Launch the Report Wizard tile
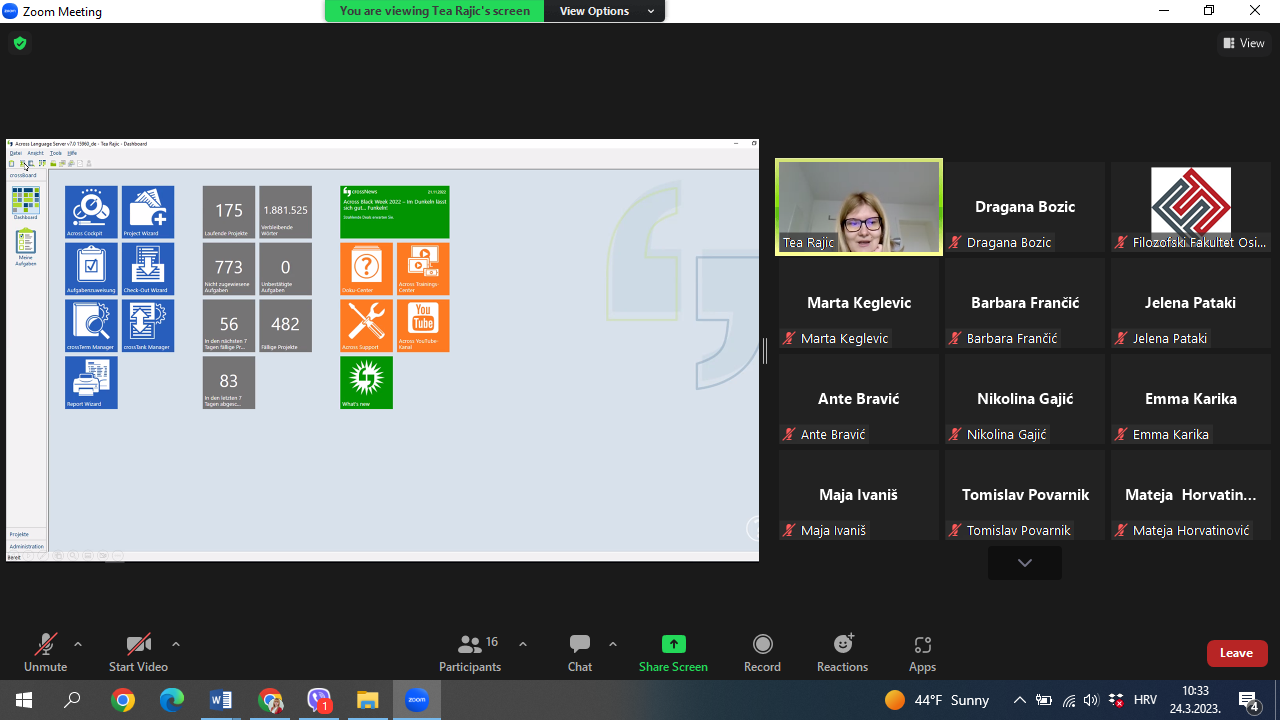Viewport: 1280px width, 720px height. (91, 383)
